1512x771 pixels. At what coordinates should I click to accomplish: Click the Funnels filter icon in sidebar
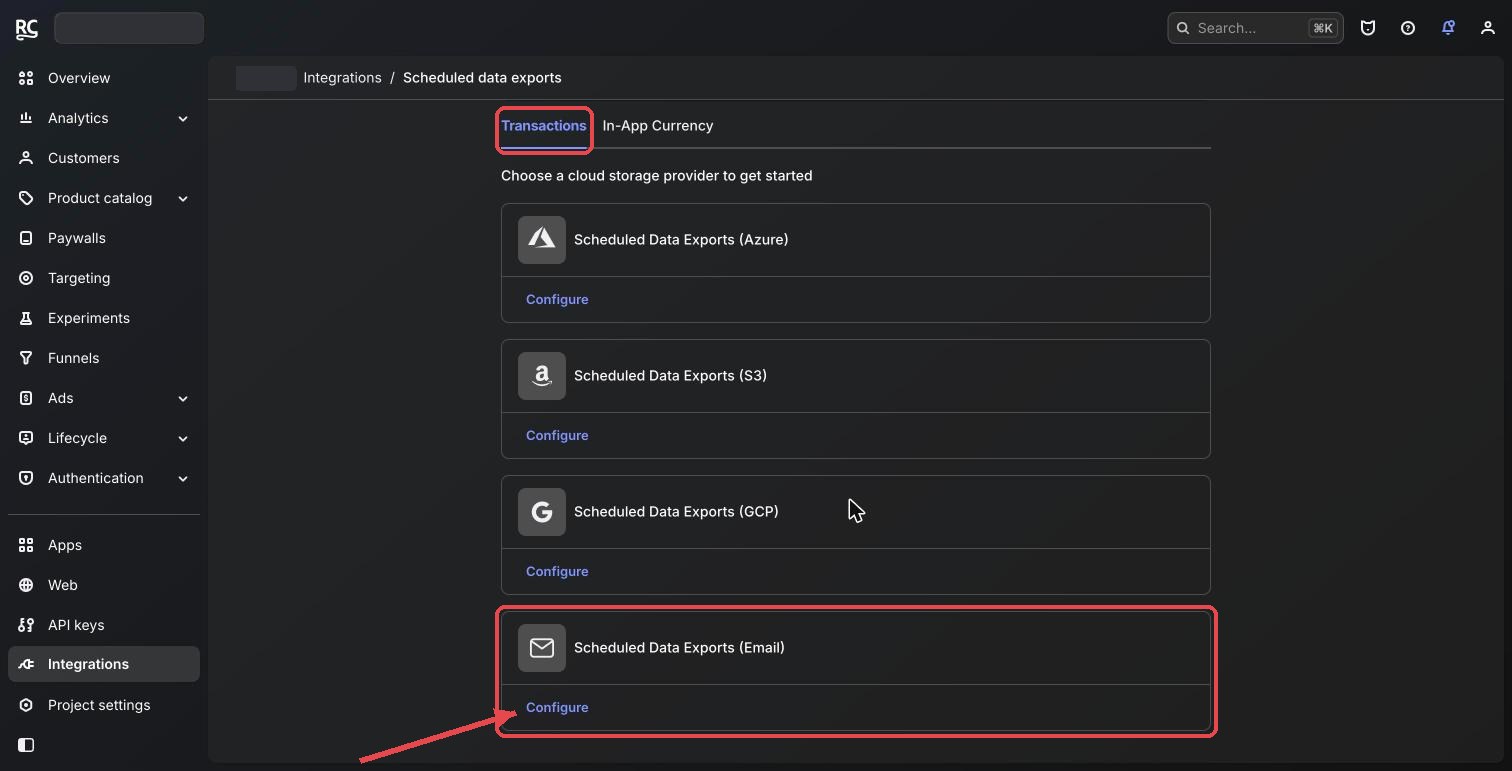[26, 358]
